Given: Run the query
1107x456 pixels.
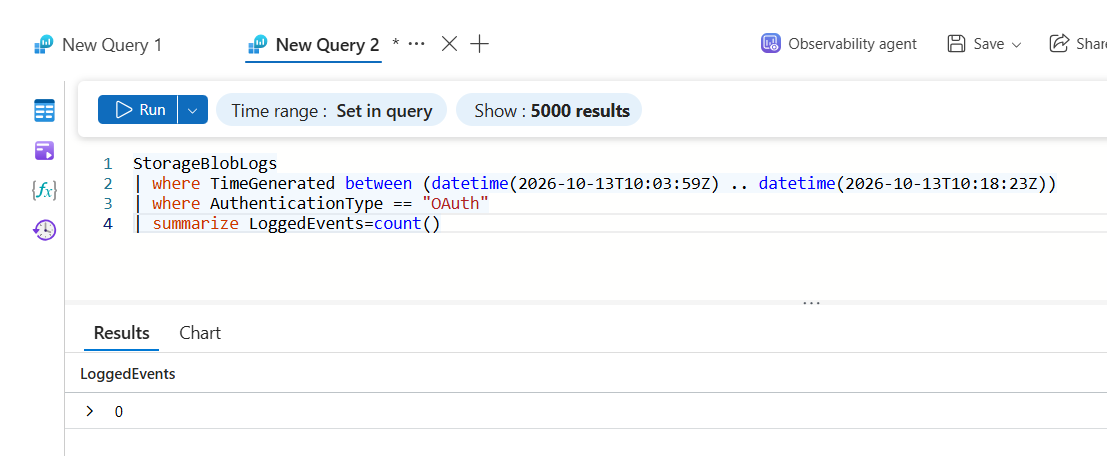Looking at the screenshot, I should point(138,109).
